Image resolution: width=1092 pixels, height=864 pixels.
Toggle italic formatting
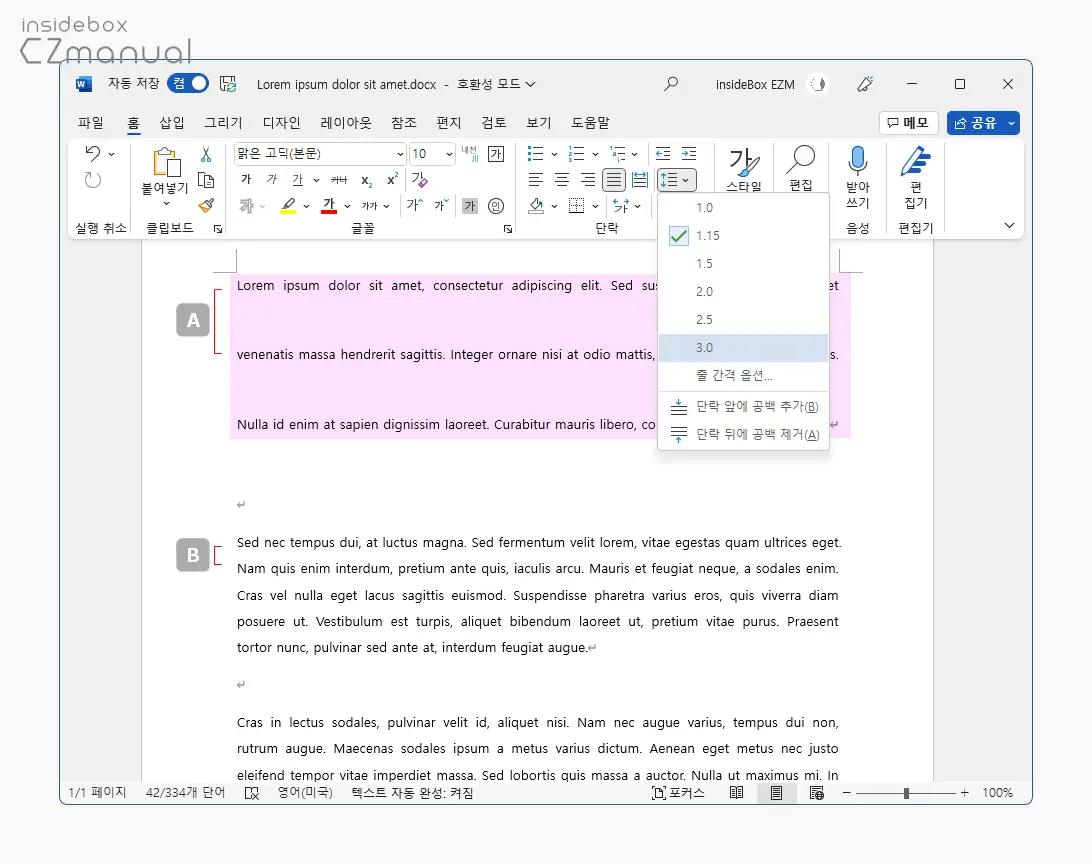(x=272, y=180)
